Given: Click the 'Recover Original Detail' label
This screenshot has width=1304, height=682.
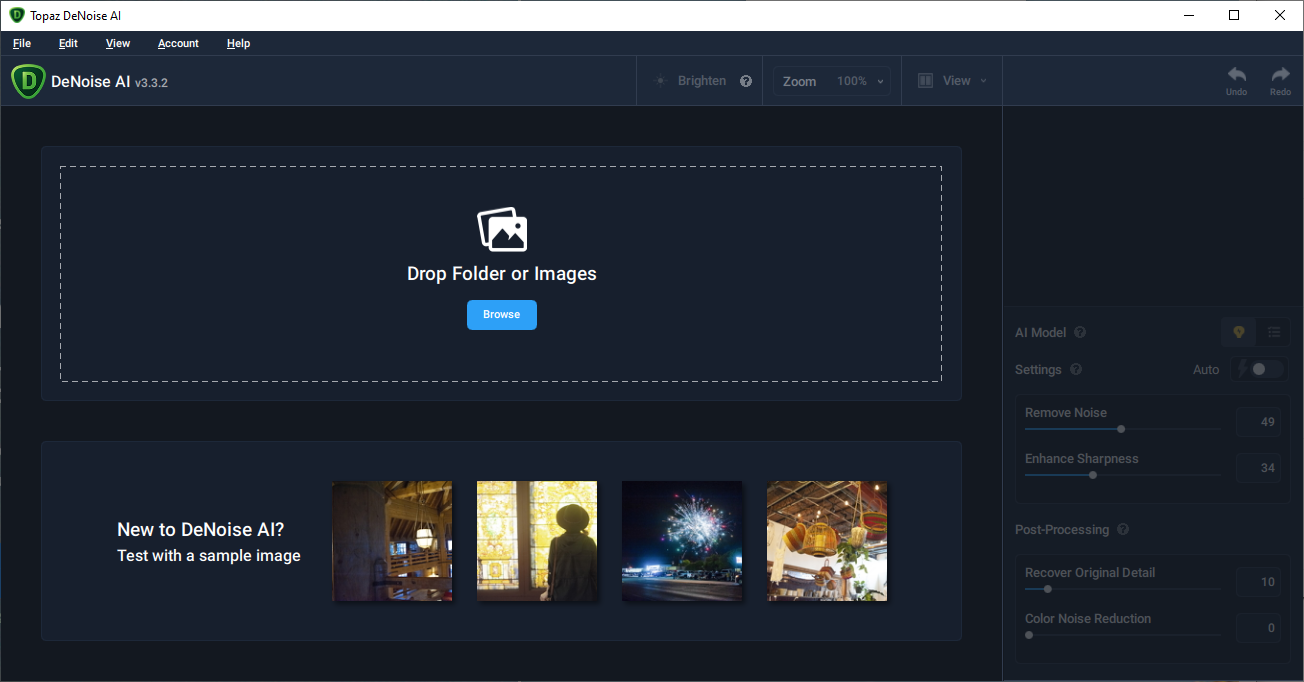Looking at the screenshot, I should 1090,573.
